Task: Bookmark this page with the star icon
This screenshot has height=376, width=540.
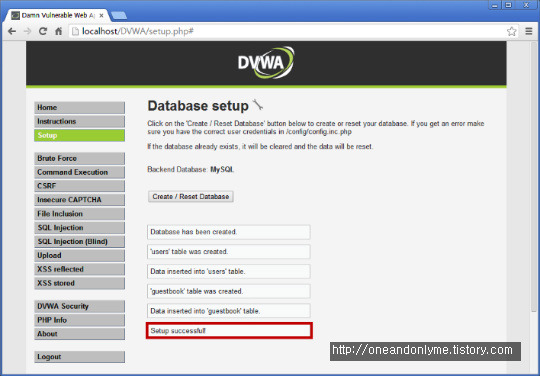Action: [x=511, y=31]
